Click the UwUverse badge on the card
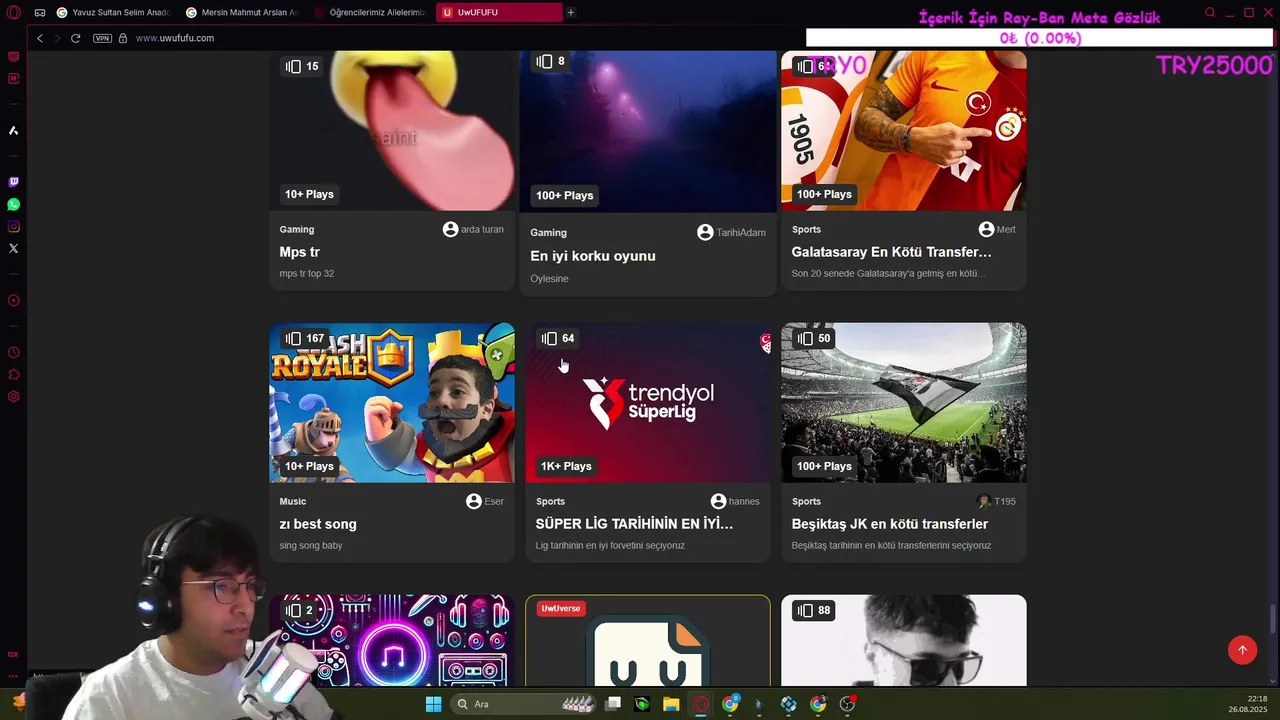 point(560,608)
